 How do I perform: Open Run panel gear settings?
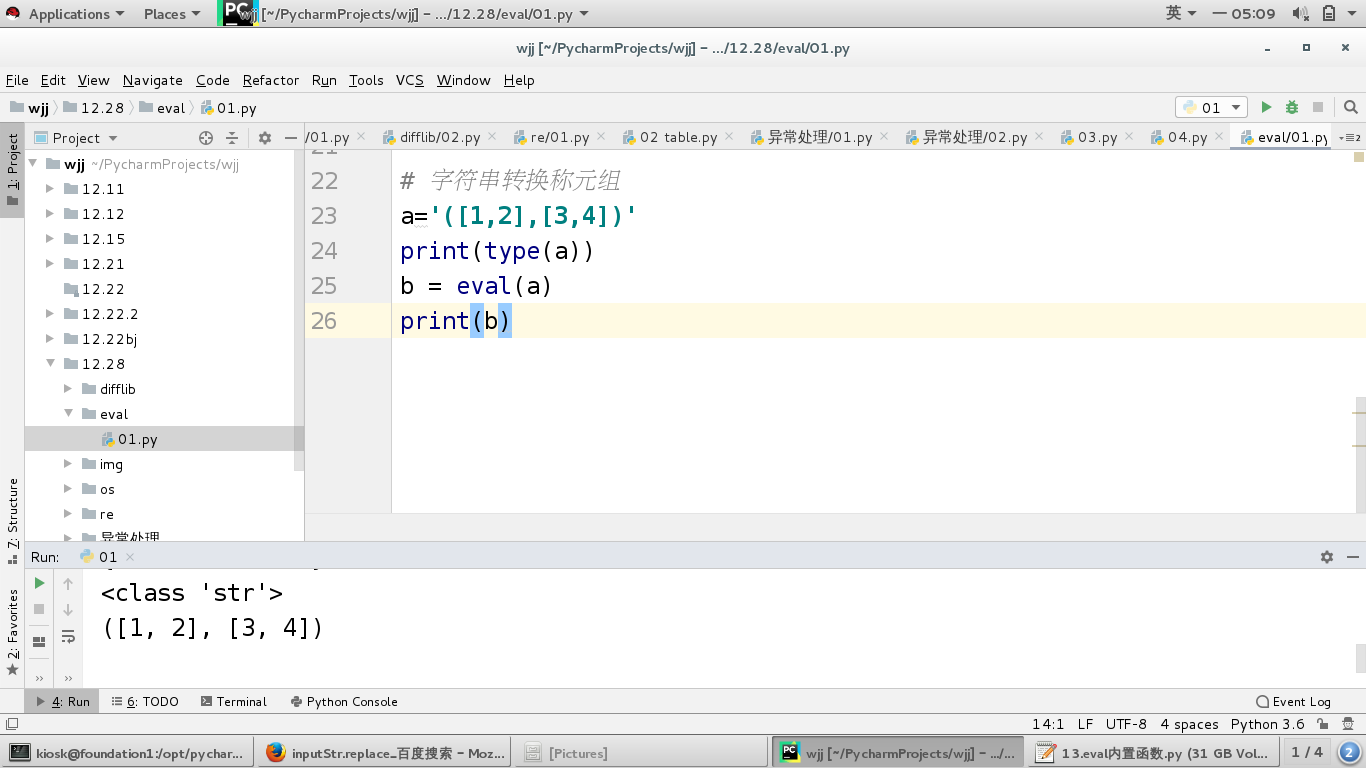(1327, 557)
